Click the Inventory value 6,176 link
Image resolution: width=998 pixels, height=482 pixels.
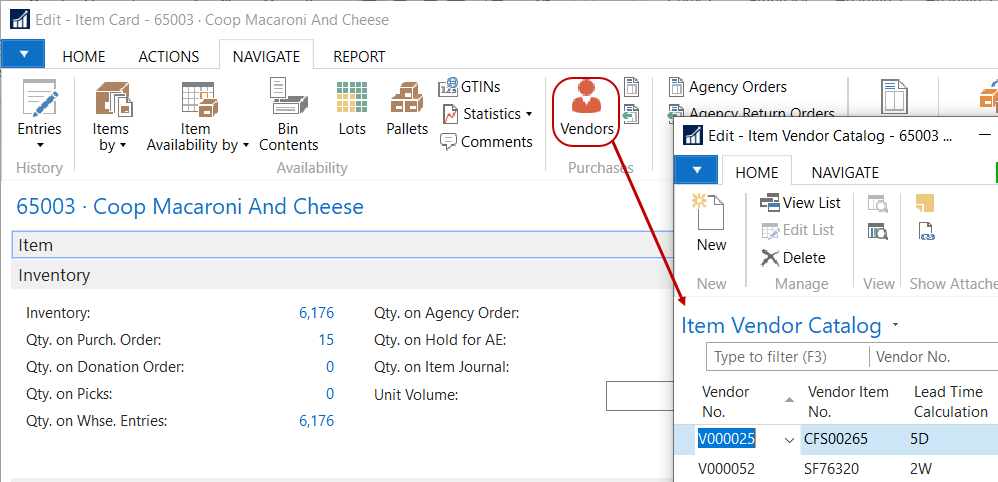316,313
